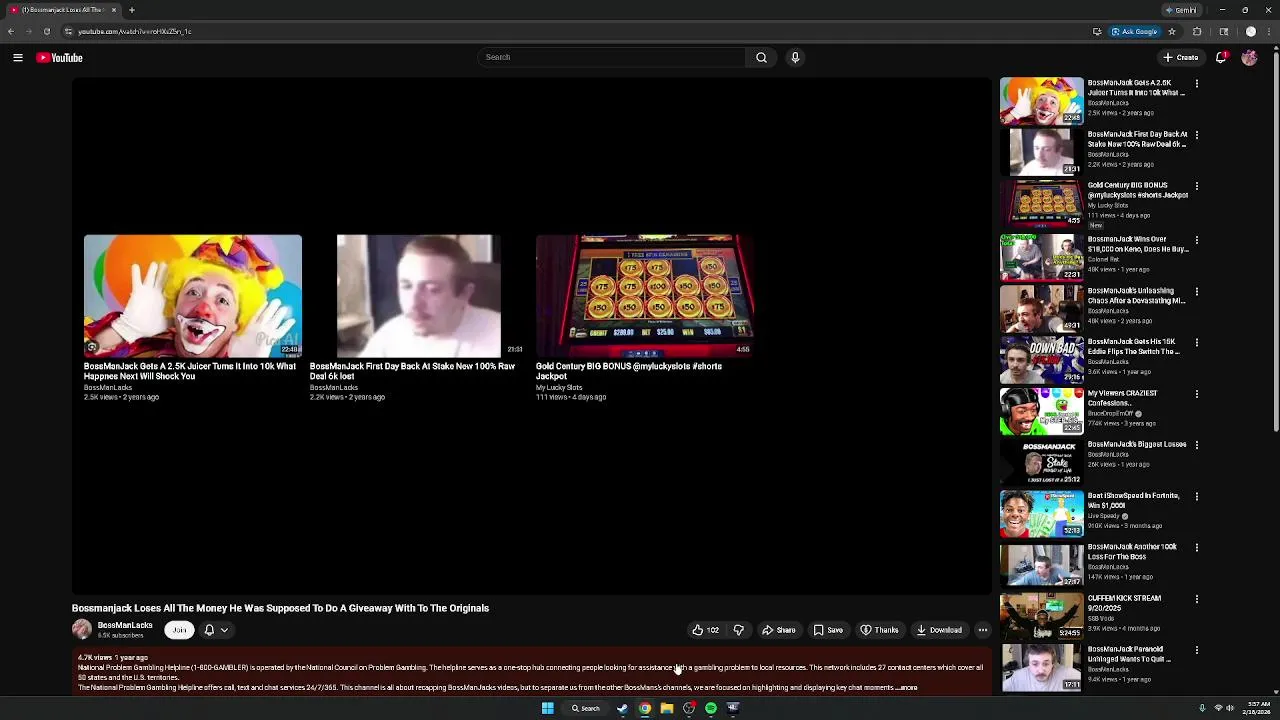Select the active YouTube browser tab
Image resolution: width=1280 pixels, height=720 pixels.
pyautogui.click(x=63, y=10)
